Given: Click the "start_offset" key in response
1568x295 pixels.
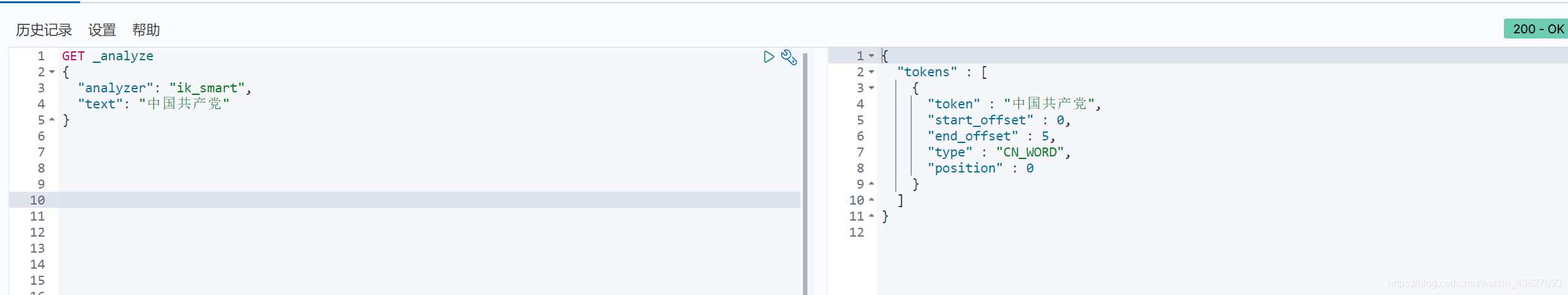Looking at the screenshot, I should point(980,120).
